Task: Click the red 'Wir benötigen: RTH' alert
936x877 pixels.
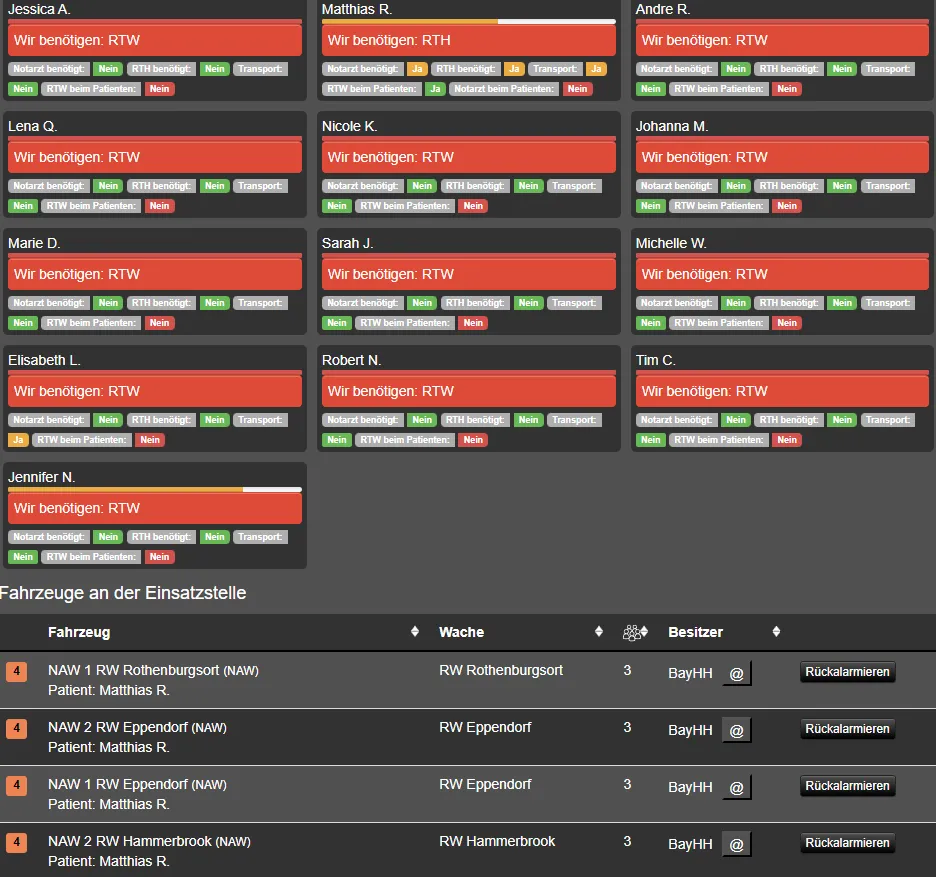Action: [x=468, y=41]
